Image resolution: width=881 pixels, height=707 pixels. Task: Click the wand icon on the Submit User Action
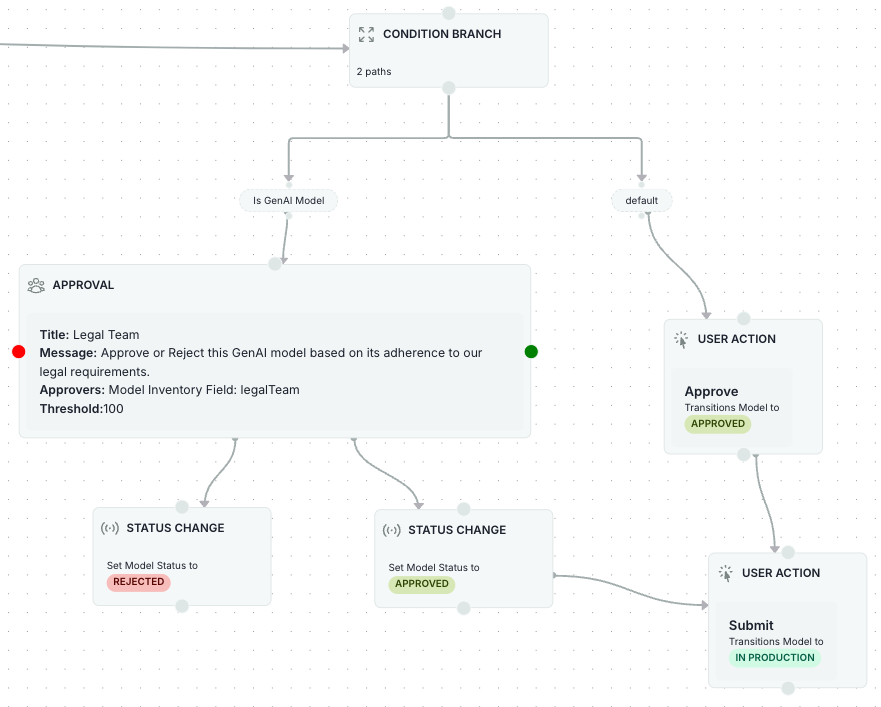tap(725, 573)
